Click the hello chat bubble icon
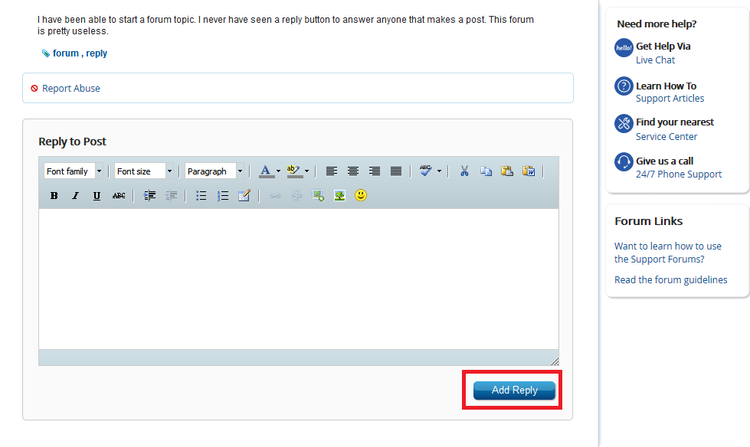The height and width of the screenshot is (447, 750). click(x=624, y=48)
